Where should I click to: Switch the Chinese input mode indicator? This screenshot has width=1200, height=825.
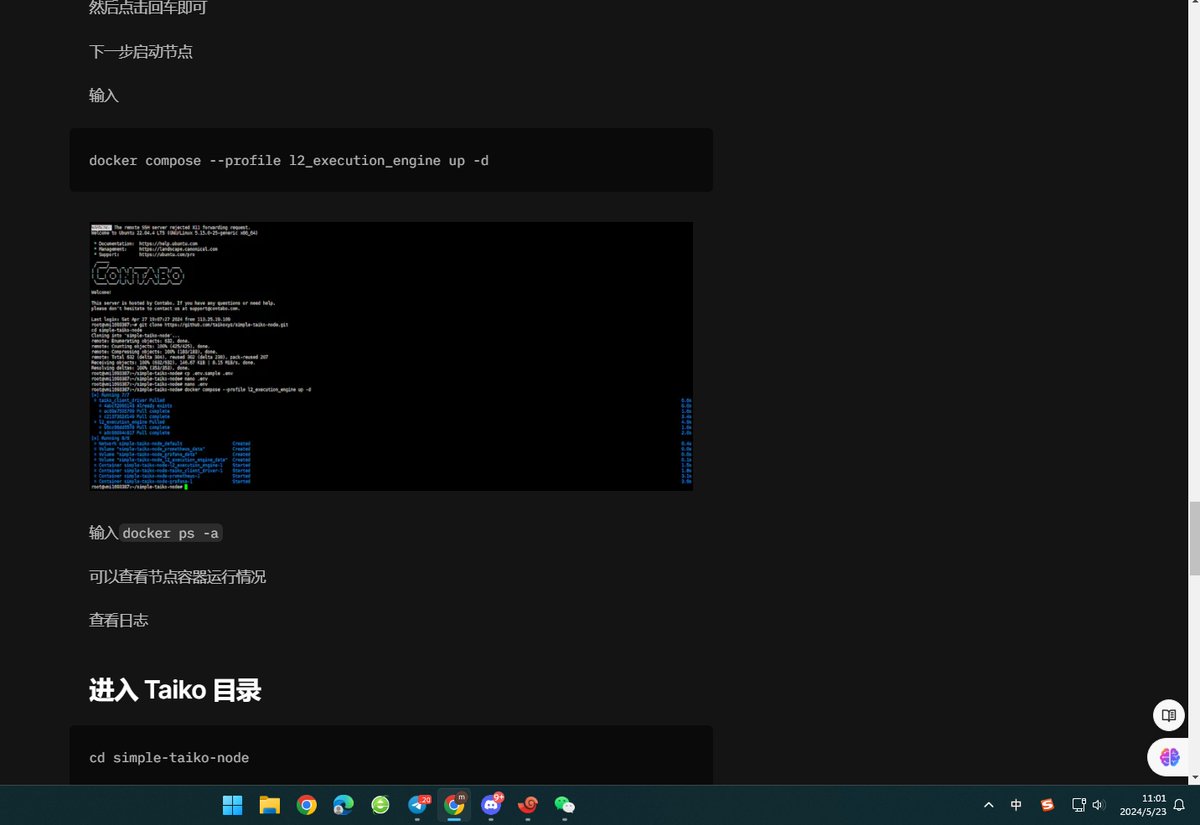[1016, 805]
